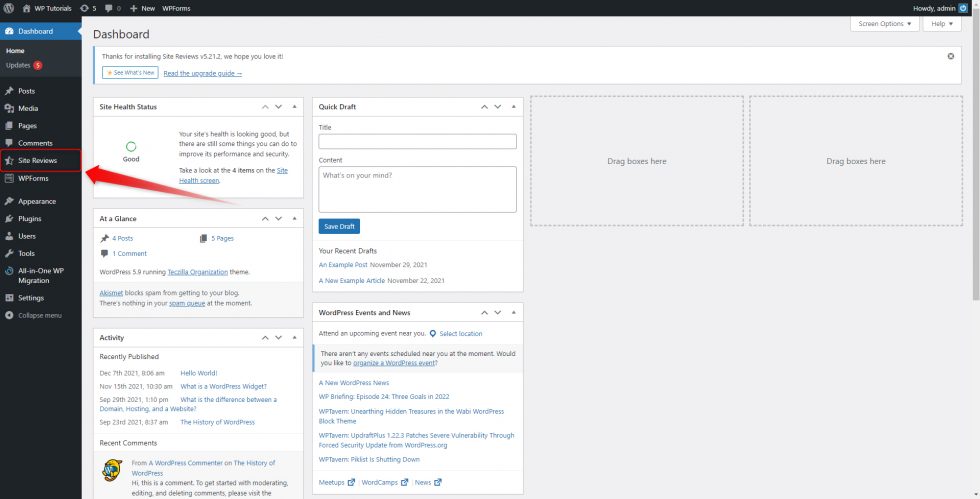Click the Tools wrench icon

(9, 253)
